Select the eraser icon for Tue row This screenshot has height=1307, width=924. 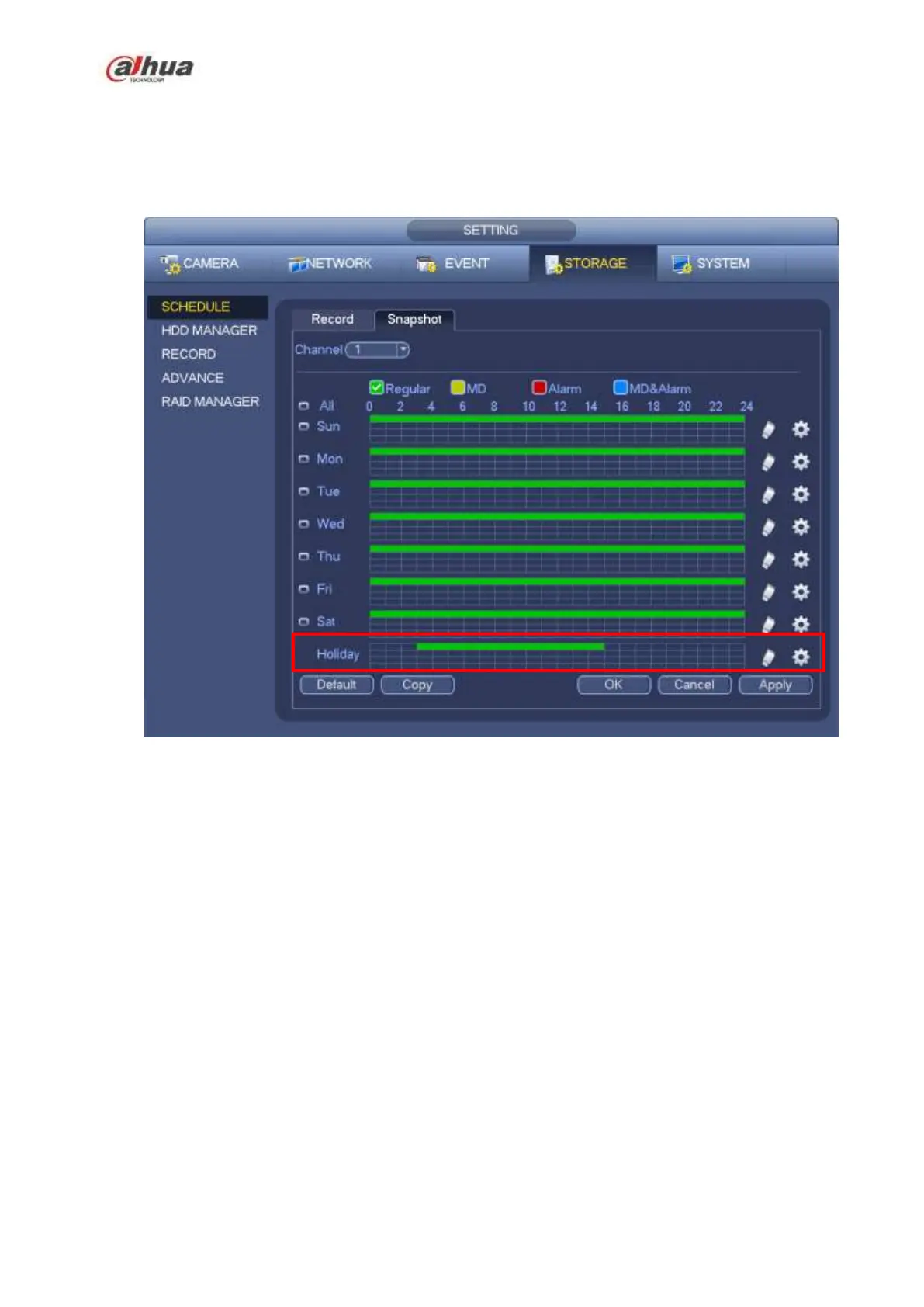pos(768,495)
